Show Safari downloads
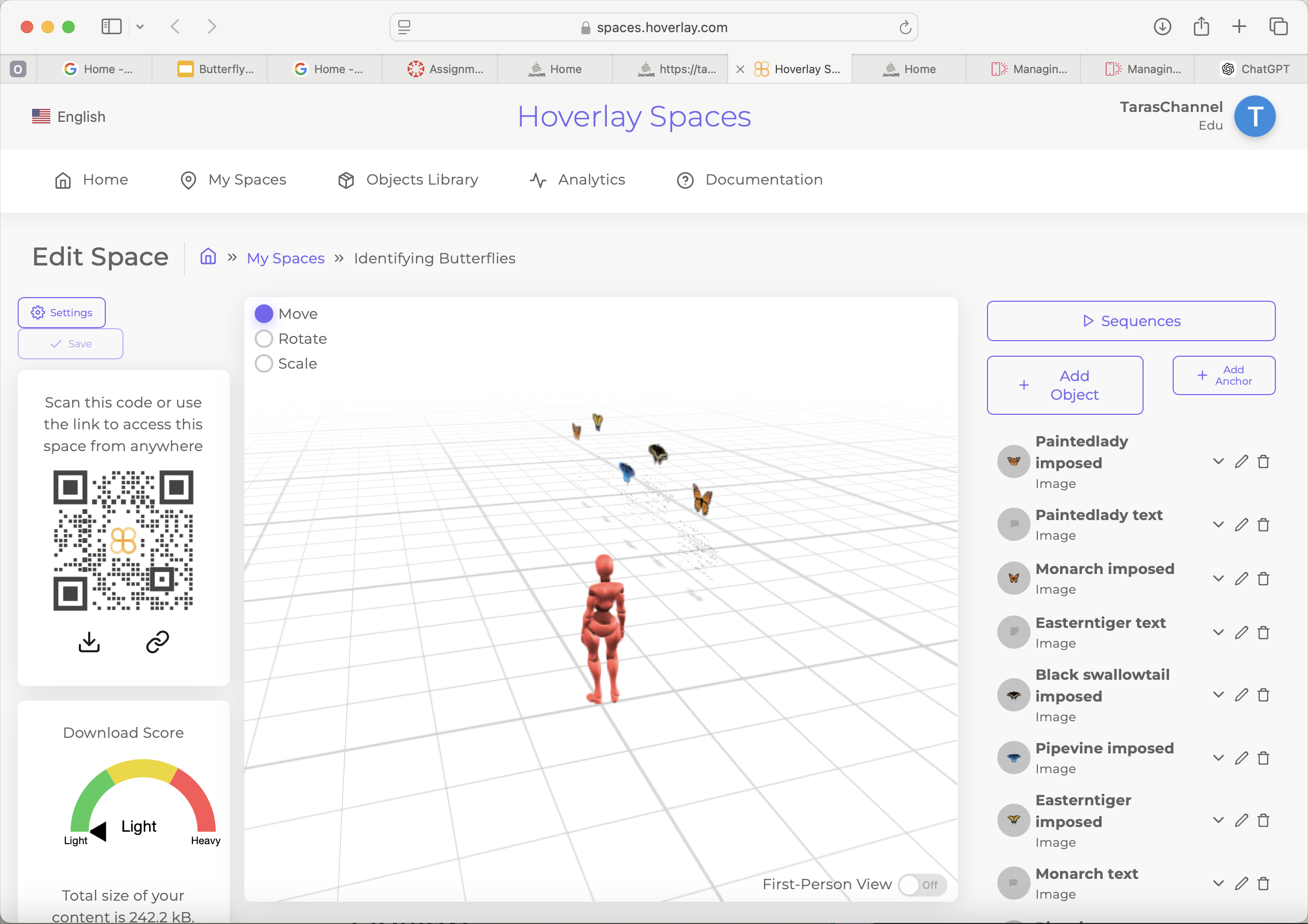The width and height of the screenshot is (1308, 924). tap(1162, 27)
